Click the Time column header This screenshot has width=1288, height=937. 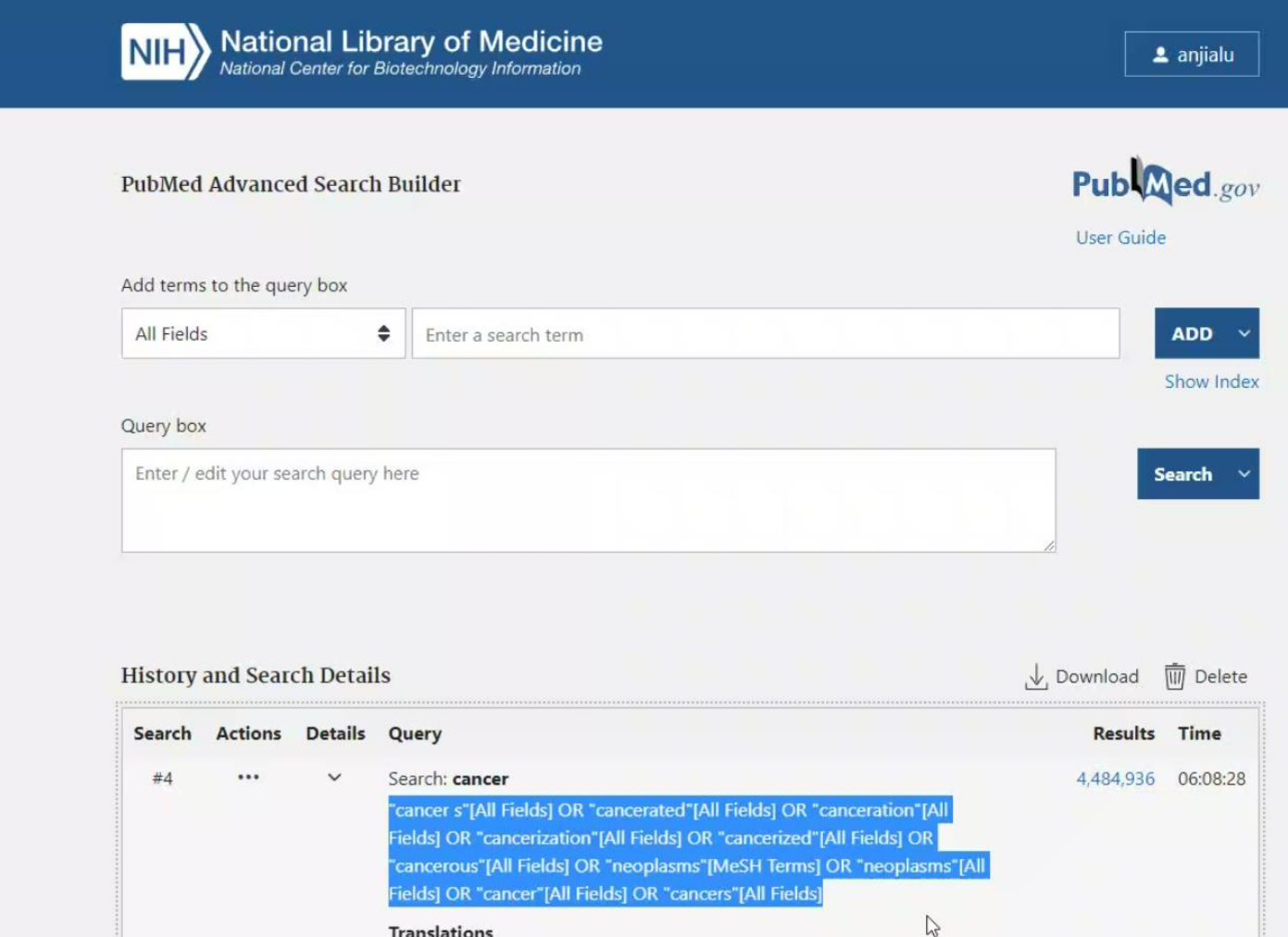(1199, 733)
